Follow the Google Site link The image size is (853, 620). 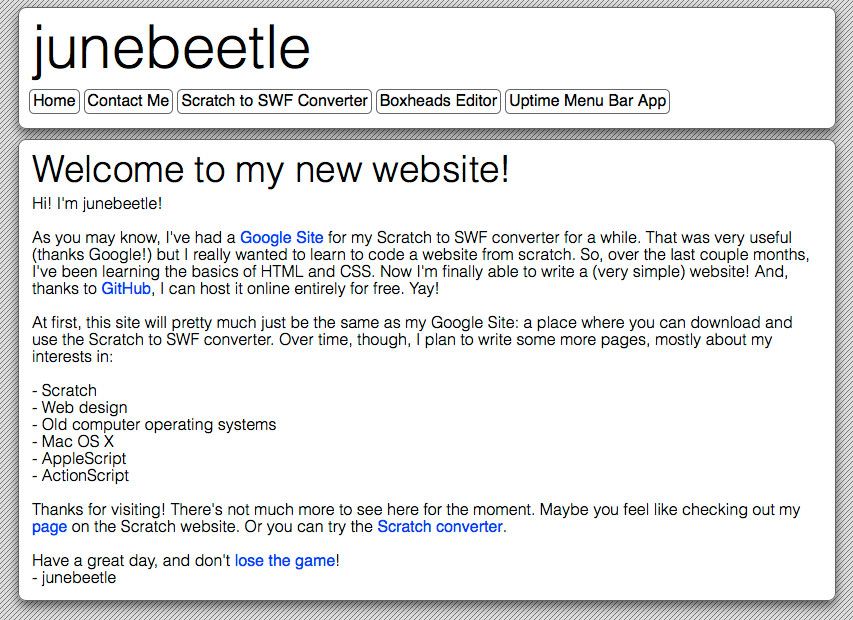(282, 238)
